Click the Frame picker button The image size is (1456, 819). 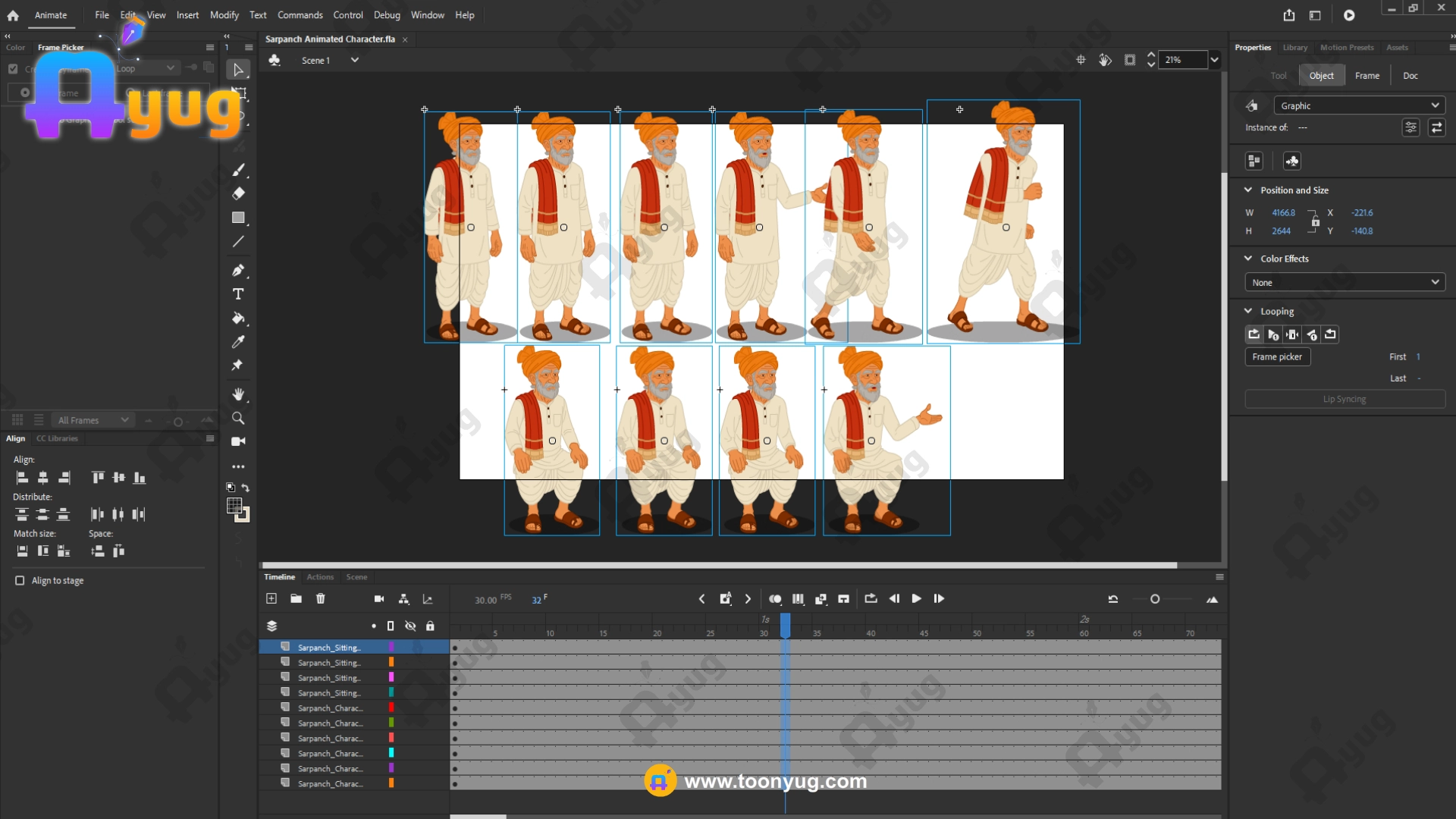pyautogui.click(x=1277, y=357)
